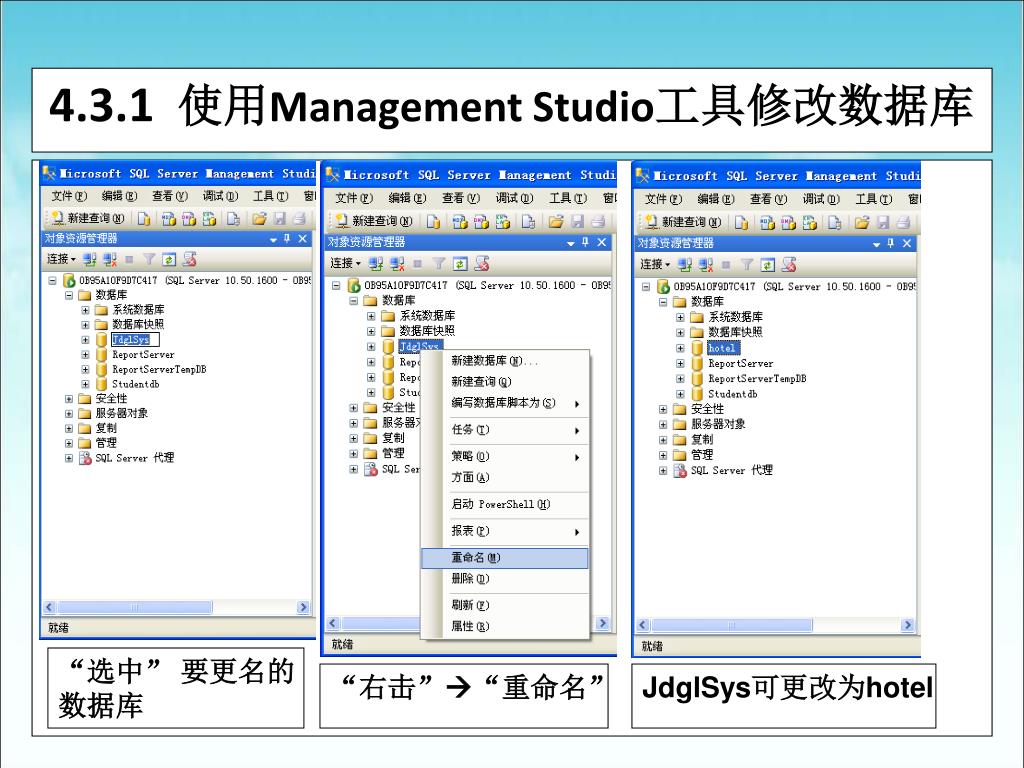
Task: Open the 编辑 menu in middle window
Action: click(x=407, y=198)
